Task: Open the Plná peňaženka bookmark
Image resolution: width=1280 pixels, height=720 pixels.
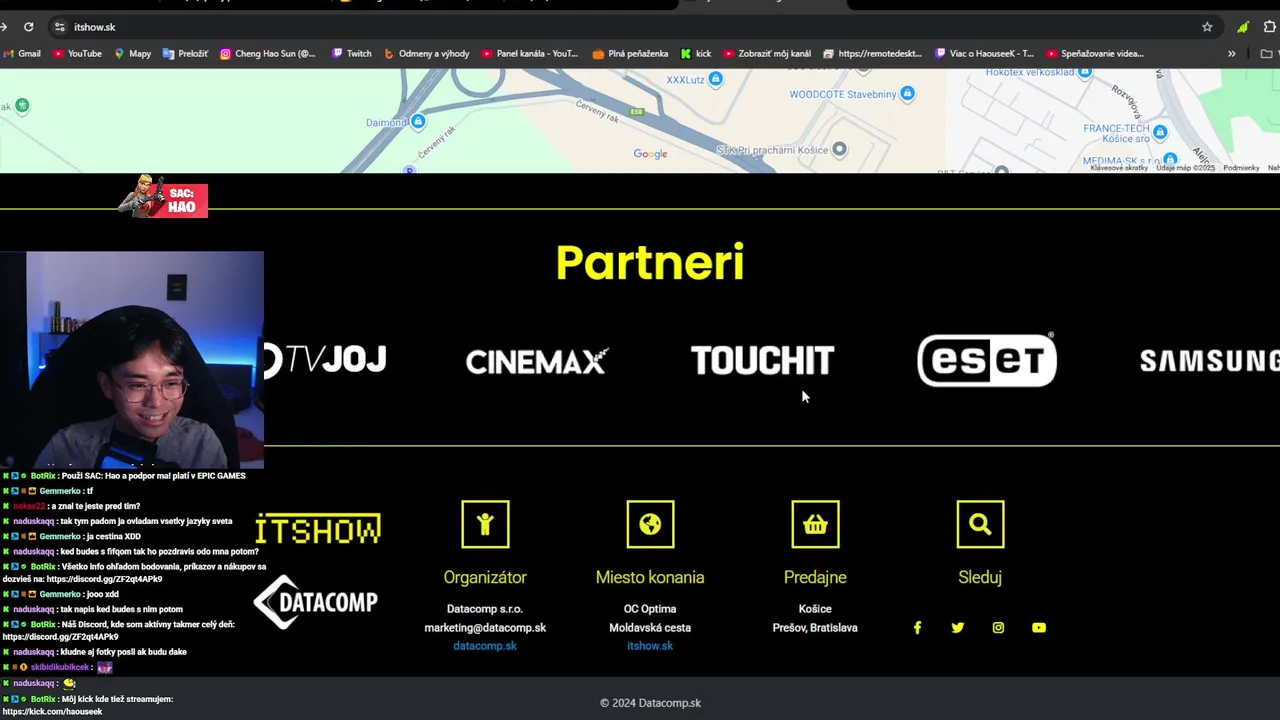Action: pyautogui.click(x=631, y=54)
